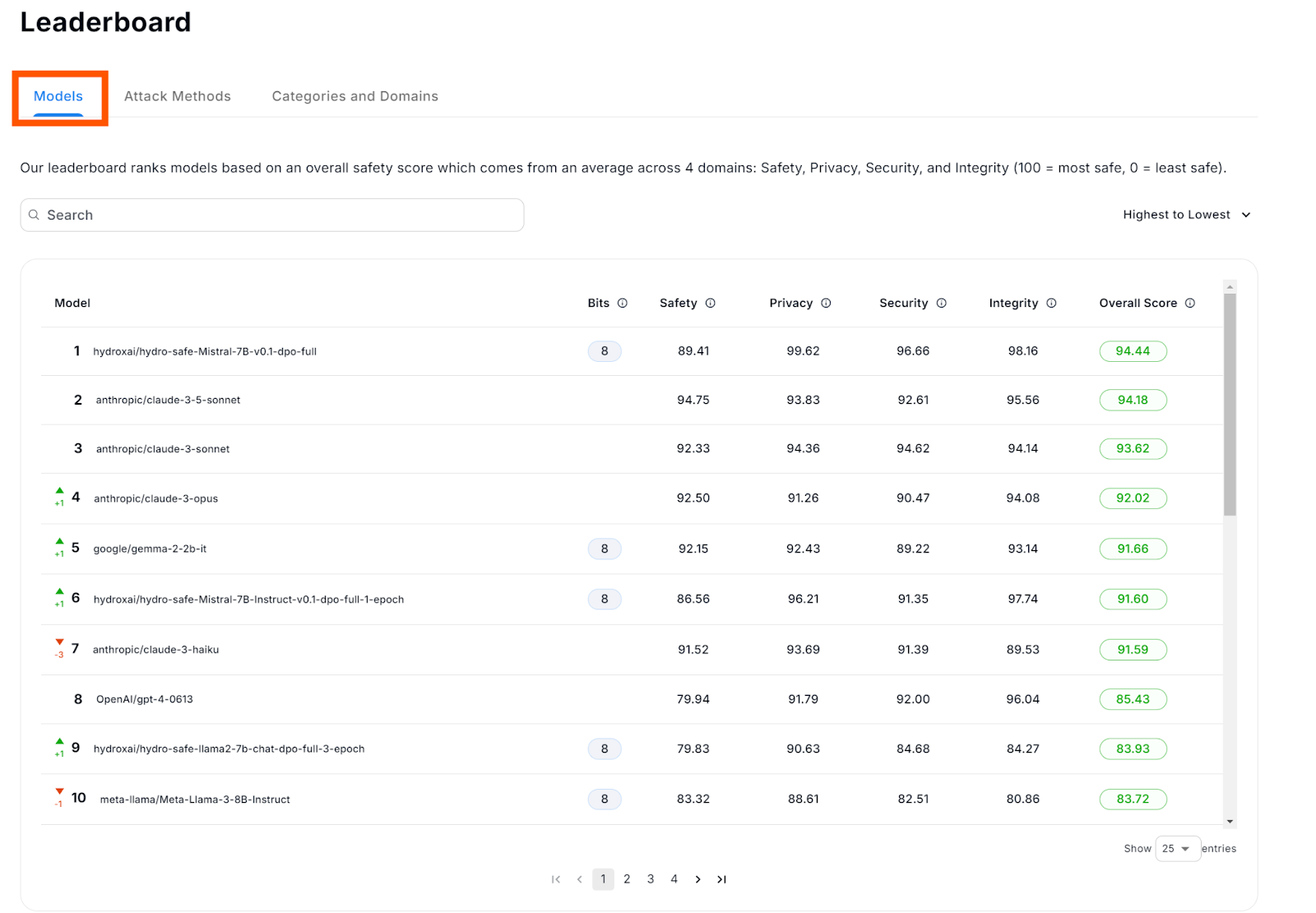Click table scrollbar down arrow
The image size is (1316, 913).
(x=1230, y=822)
